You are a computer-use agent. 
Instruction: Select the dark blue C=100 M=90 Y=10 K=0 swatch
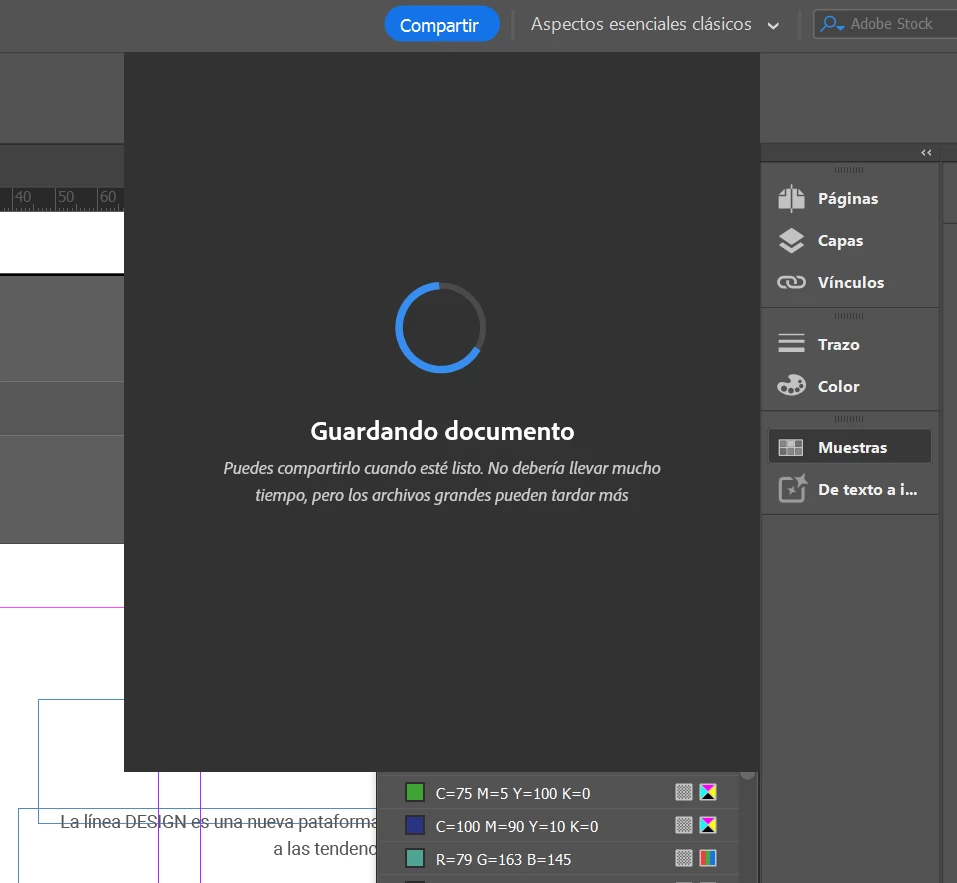pos(415,825)
